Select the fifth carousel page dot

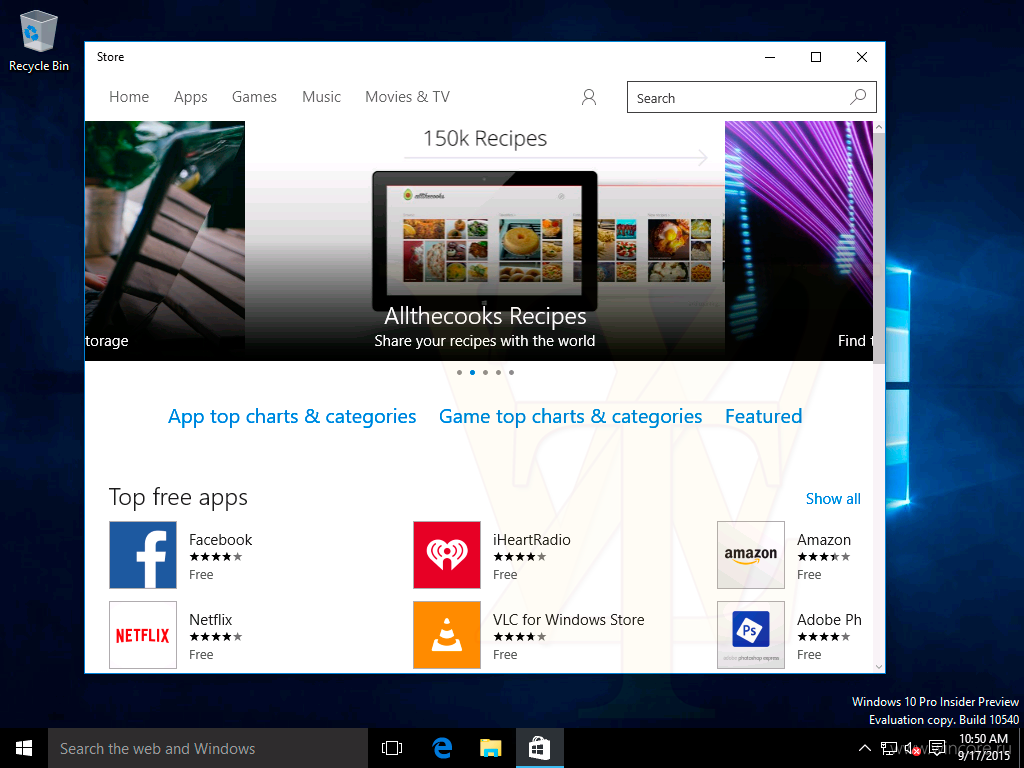coord(511,372)
